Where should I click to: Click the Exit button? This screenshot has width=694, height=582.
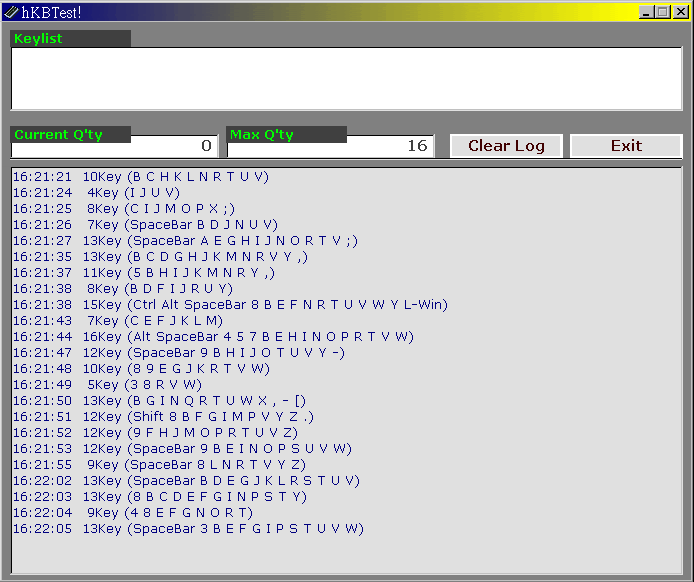626,146
